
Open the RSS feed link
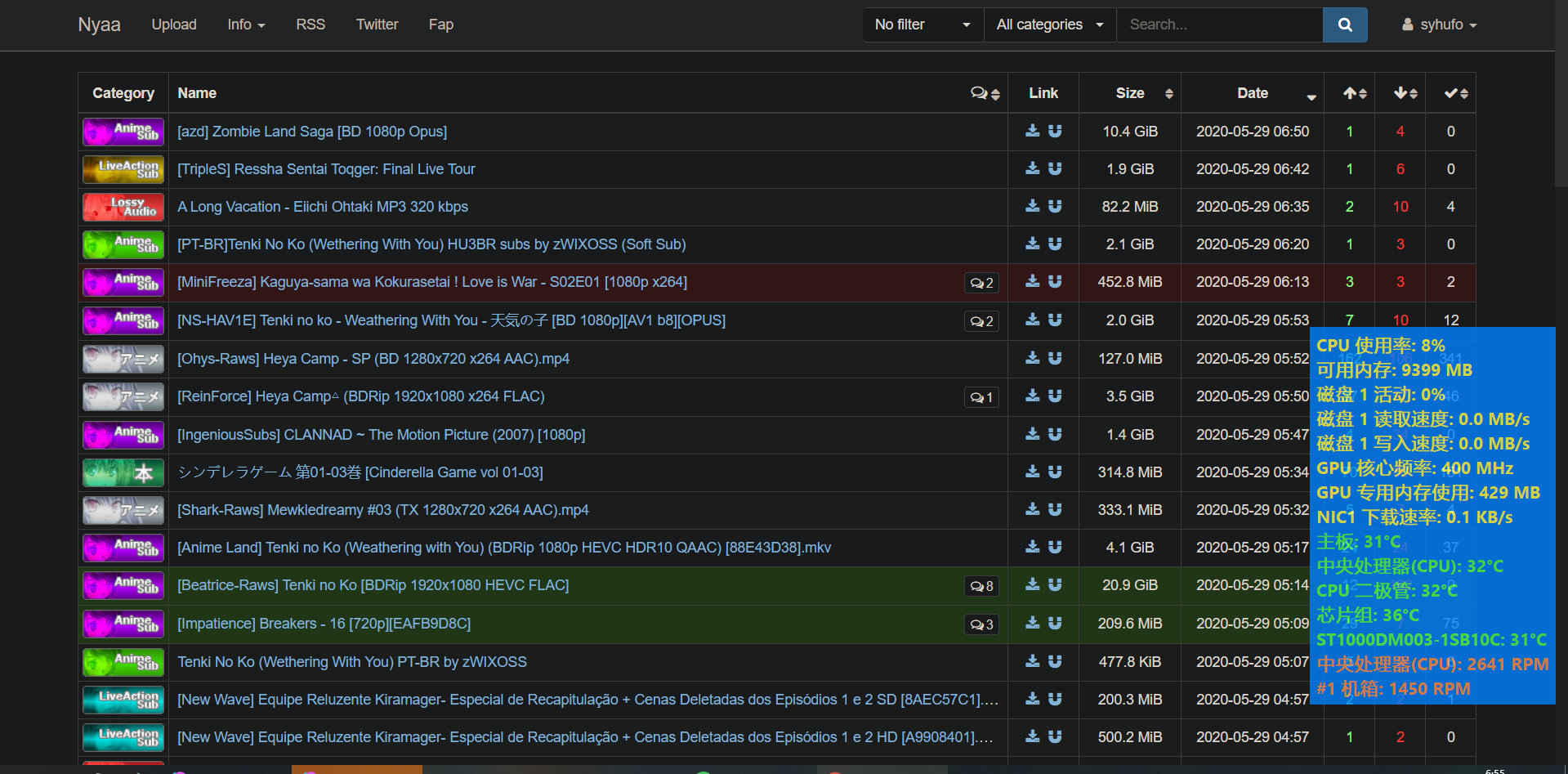click(310, 25)
